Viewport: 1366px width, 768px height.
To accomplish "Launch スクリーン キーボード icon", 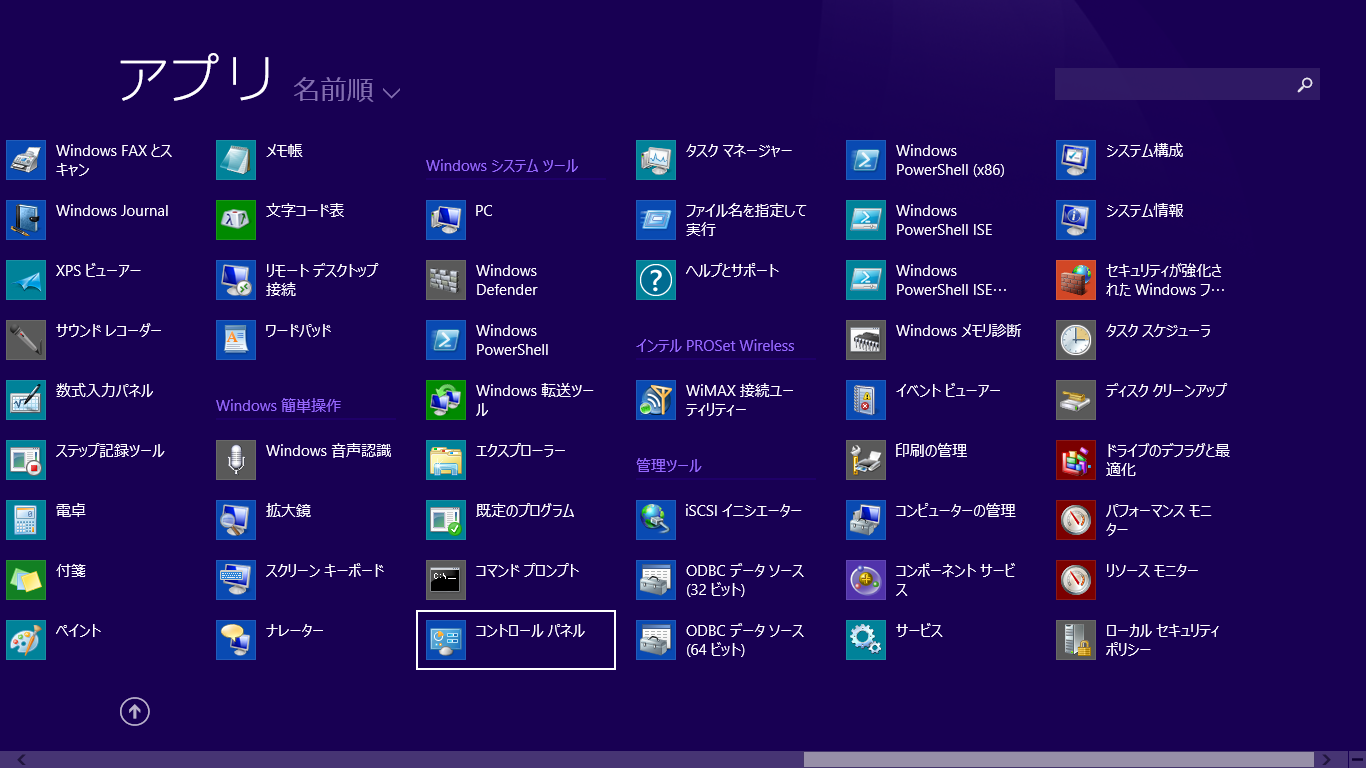I will [x=236, y=580].
